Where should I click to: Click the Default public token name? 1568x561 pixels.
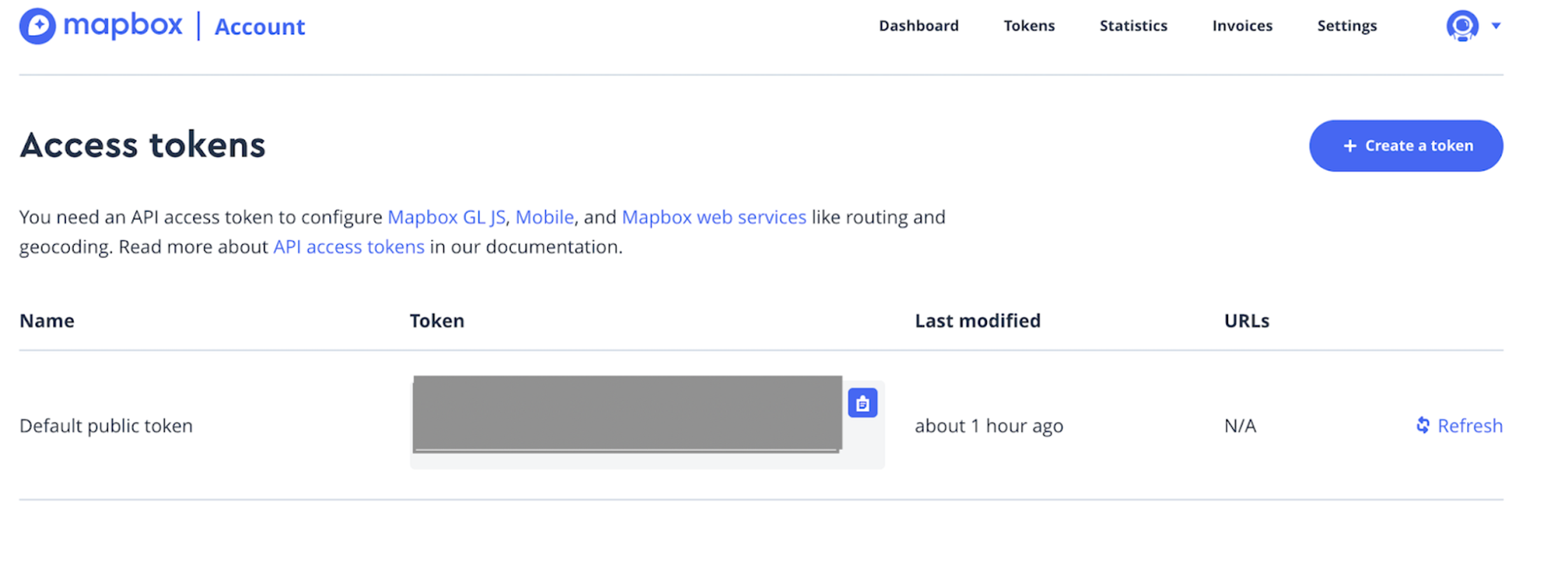[x=106, y=425]
